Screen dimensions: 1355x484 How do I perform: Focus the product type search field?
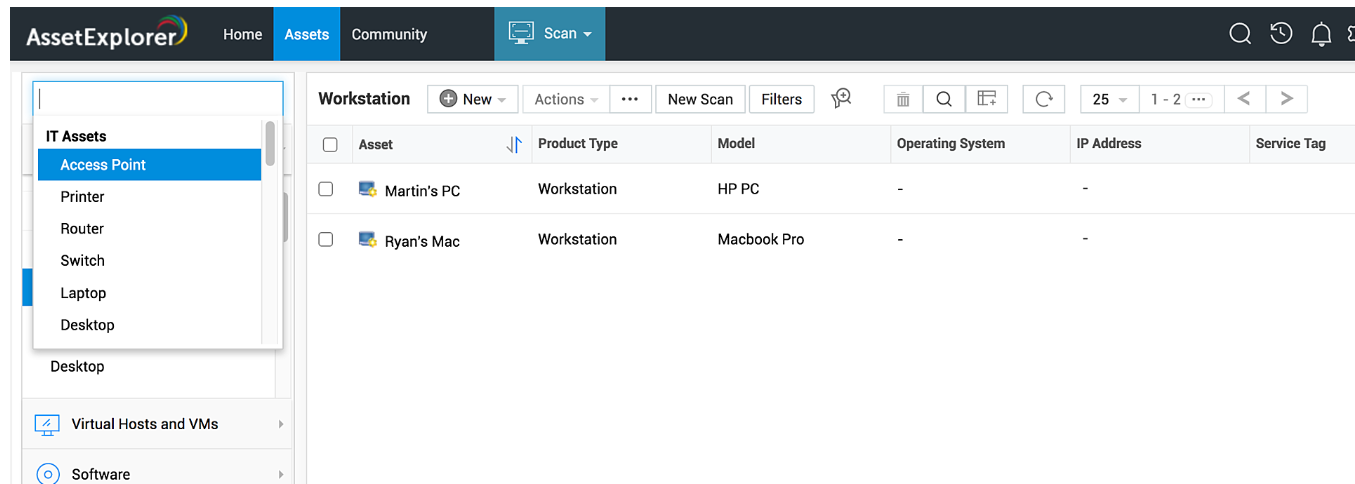click(x=158, y=99)
